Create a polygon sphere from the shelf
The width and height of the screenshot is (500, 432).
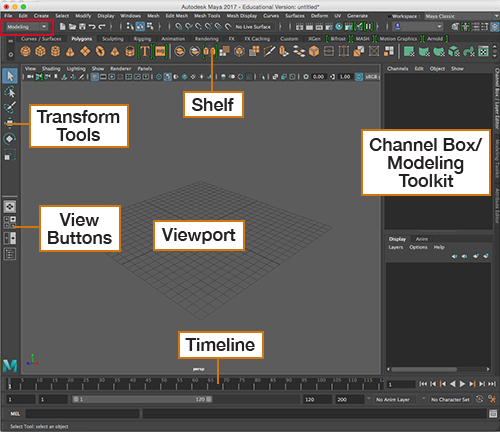(x=26, y=51)
